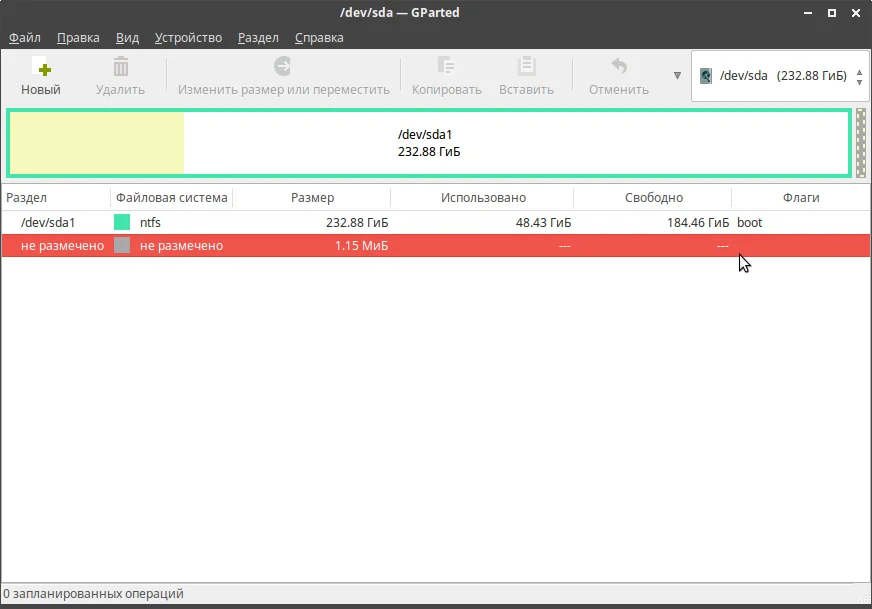The image size is (872, 609).
Task: Open the Устройство menu
Action: [x=188, y=38]
